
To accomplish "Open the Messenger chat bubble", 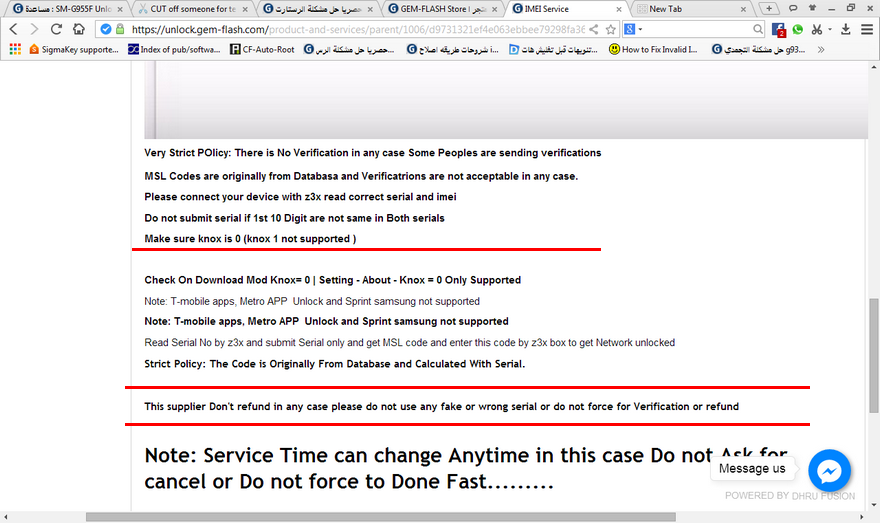I will click(829, 471).
